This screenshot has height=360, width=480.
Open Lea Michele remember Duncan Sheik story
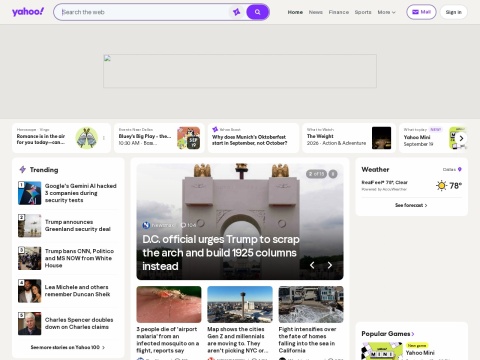[x=77, y=291]
